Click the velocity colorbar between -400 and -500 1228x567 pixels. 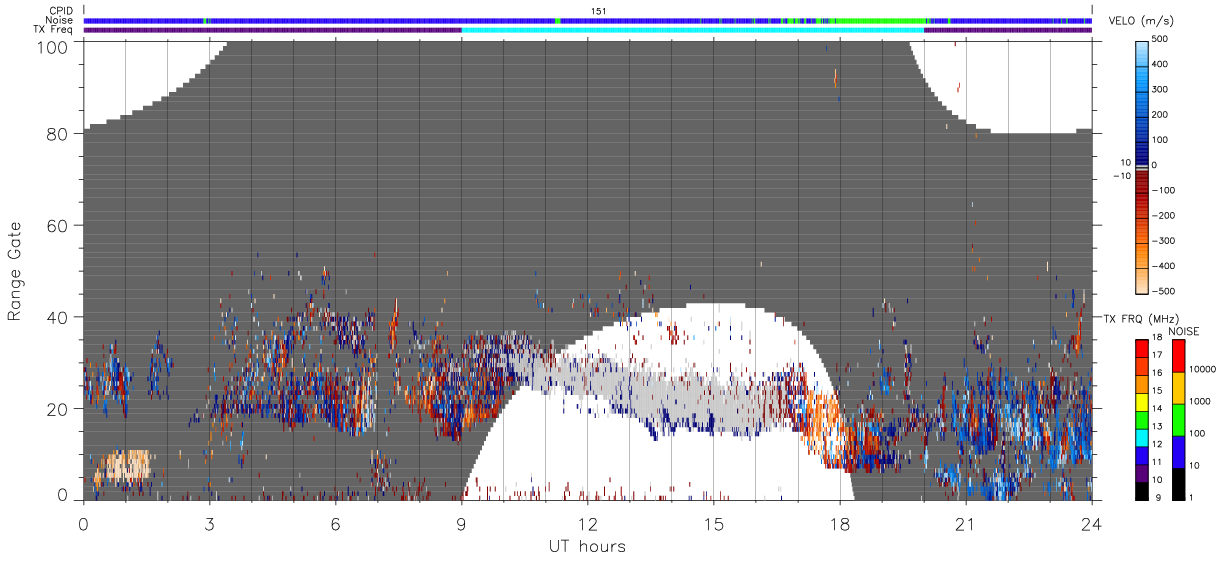1141,279
